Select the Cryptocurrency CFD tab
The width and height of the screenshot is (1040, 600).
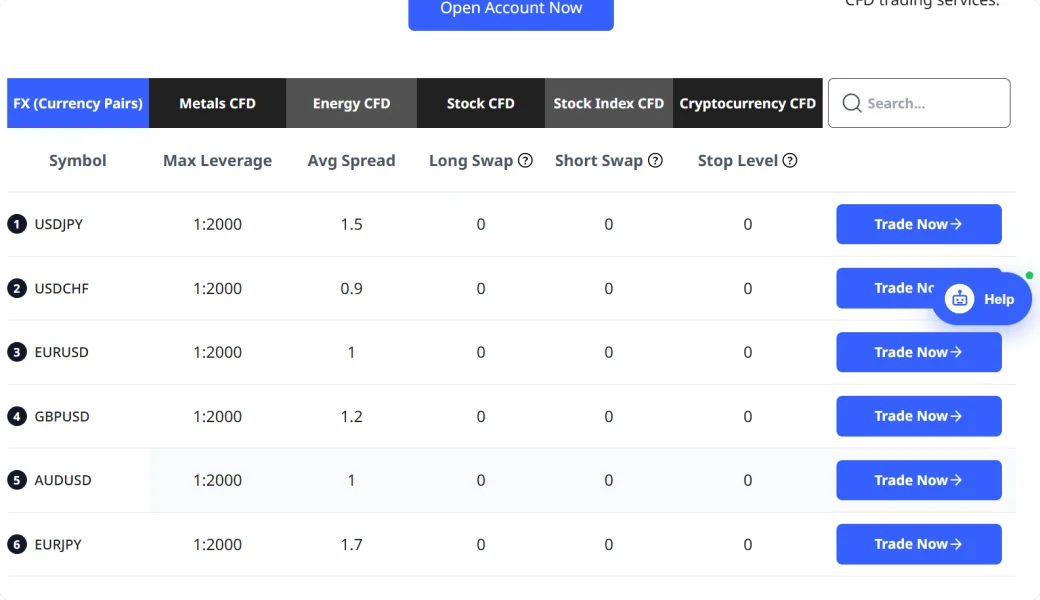tap(748, 103)
